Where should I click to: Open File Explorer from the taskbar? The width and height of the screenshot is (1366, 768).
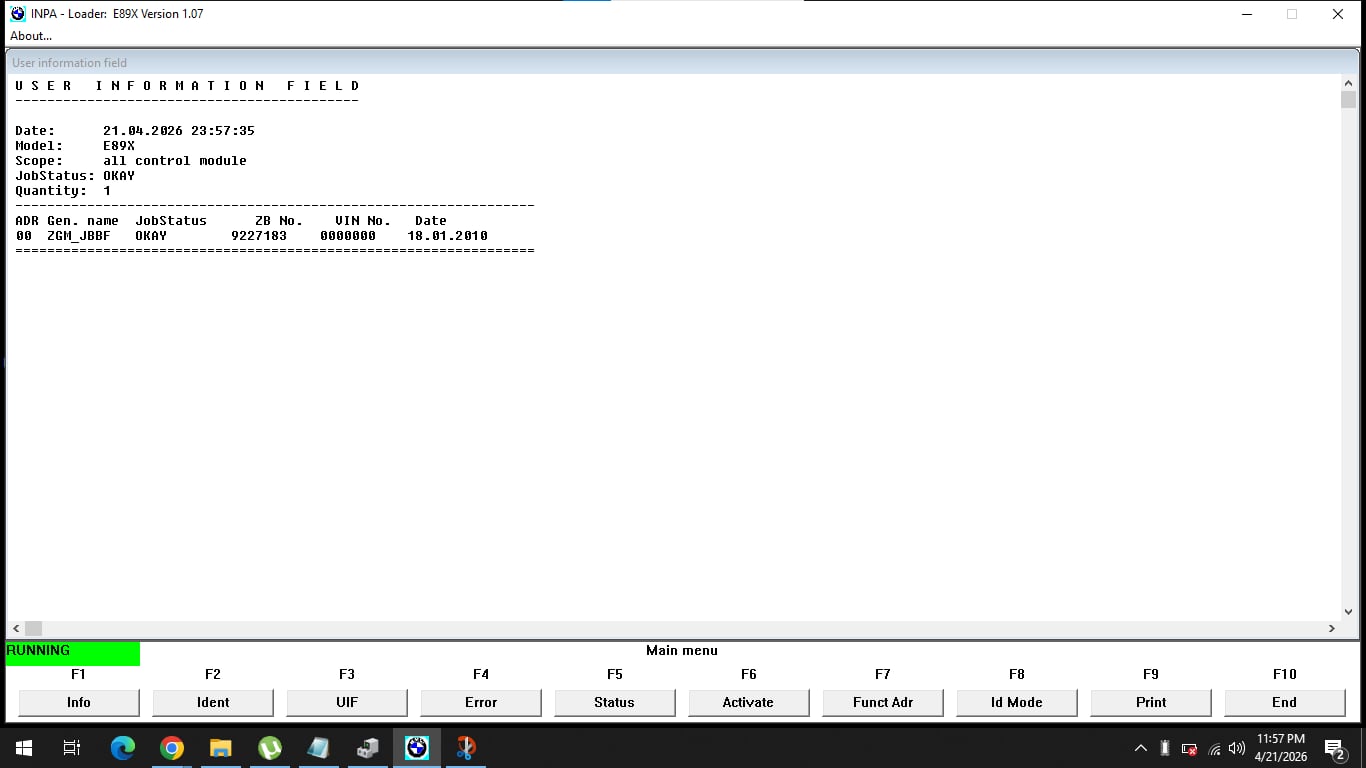(x=221, y=748)
